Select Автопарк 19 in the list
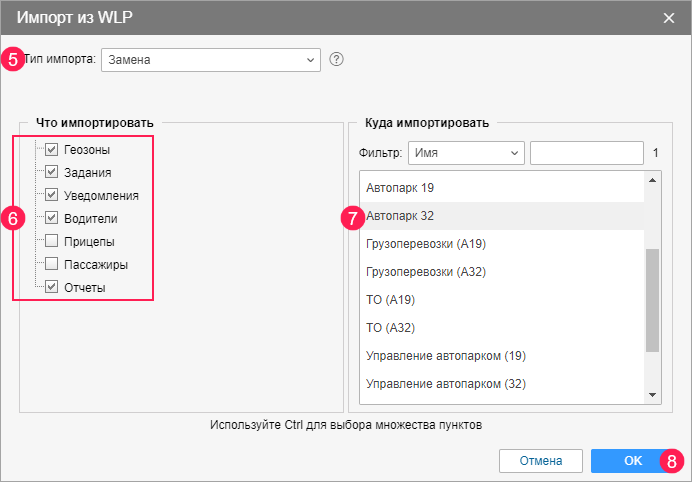Viewport: 692px width, 482px height. click(400, 187)
